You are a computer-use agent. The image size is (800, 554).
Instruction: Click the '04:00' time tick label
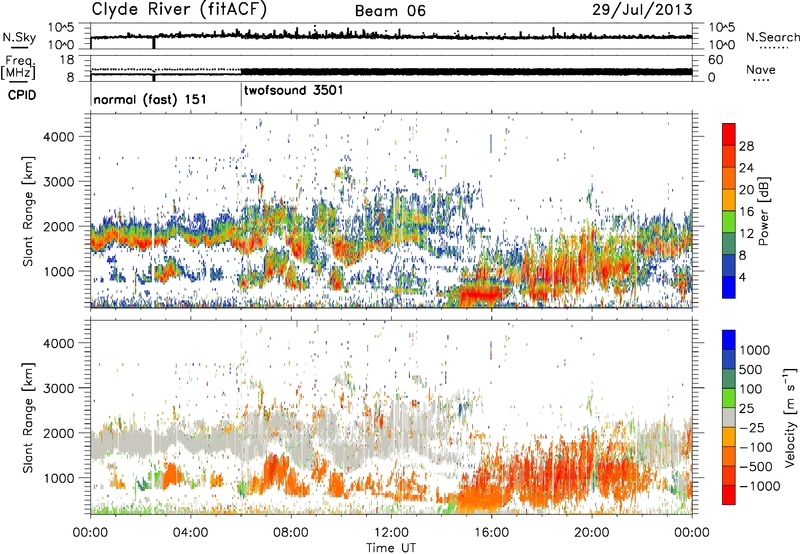pyautogui.click(x=190, y=533)
